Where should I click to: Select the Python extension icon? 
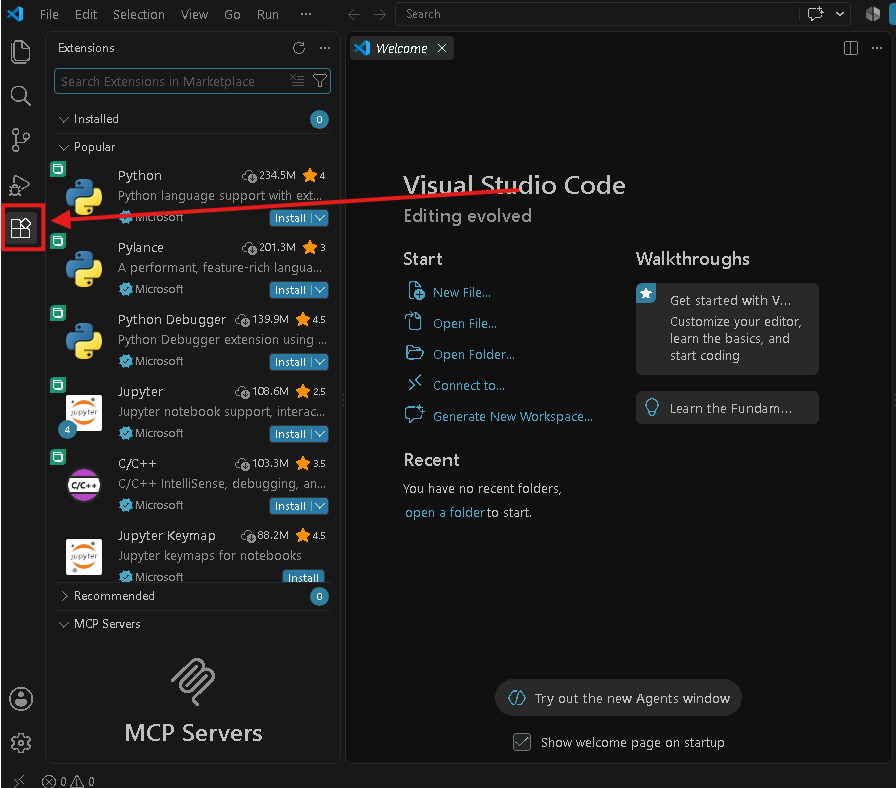coord(84,197)
